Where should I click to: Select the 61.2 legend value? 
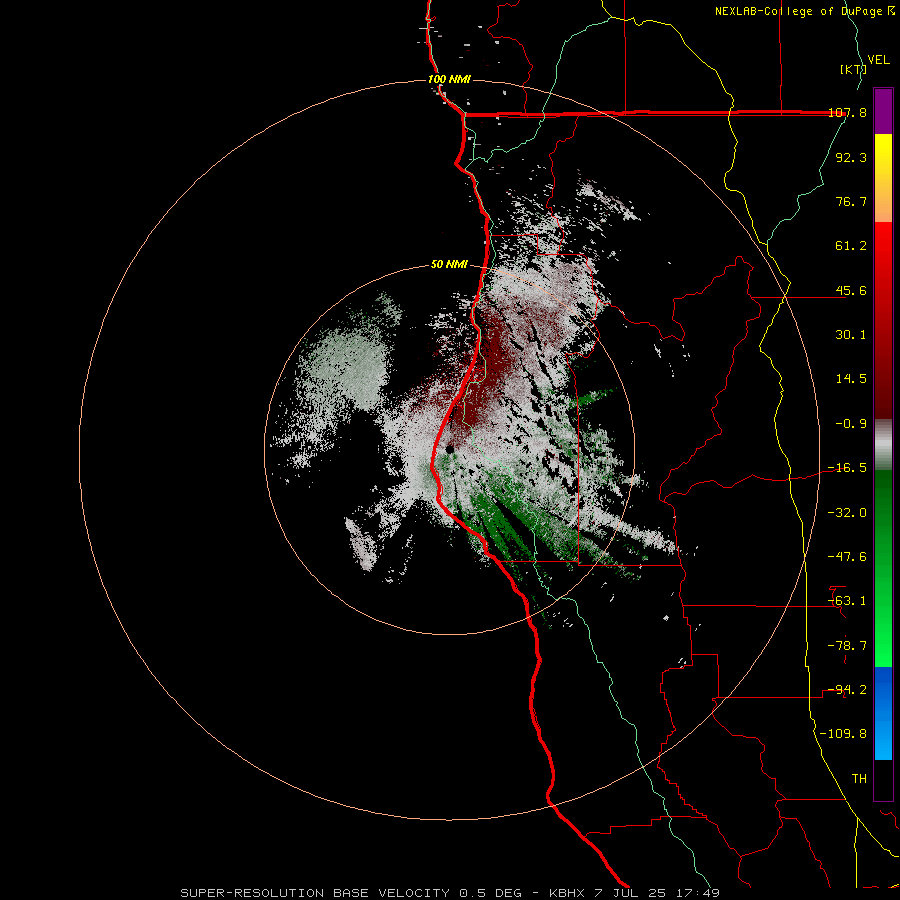coord(851,246)
